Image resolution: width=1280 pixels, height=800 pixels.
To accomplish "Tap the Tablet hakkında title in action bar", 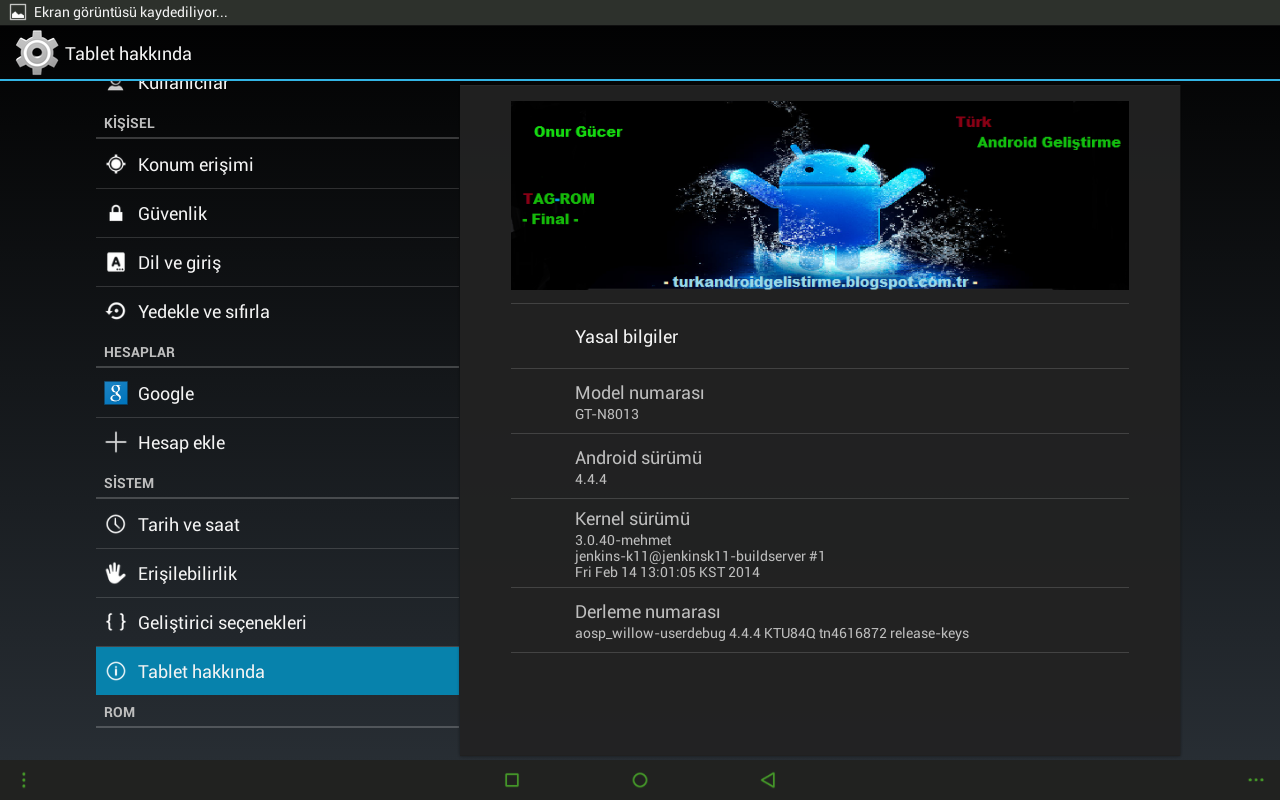I will coord(128,53).
